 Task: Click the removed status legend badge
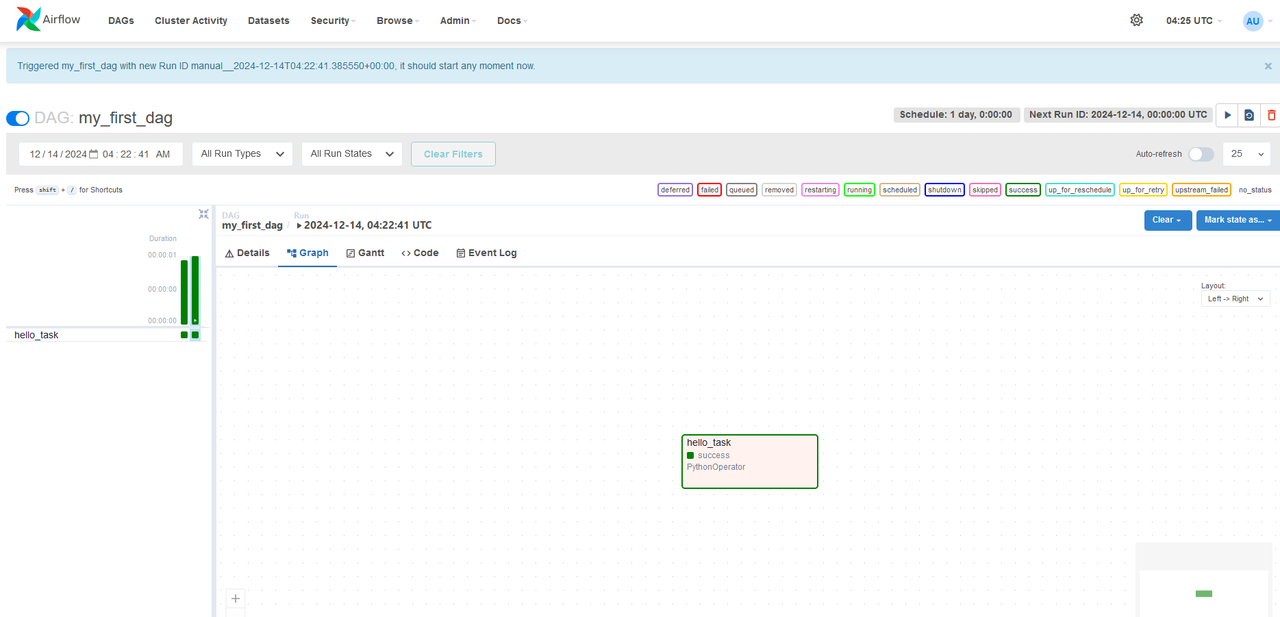click(x=779, y=190)
